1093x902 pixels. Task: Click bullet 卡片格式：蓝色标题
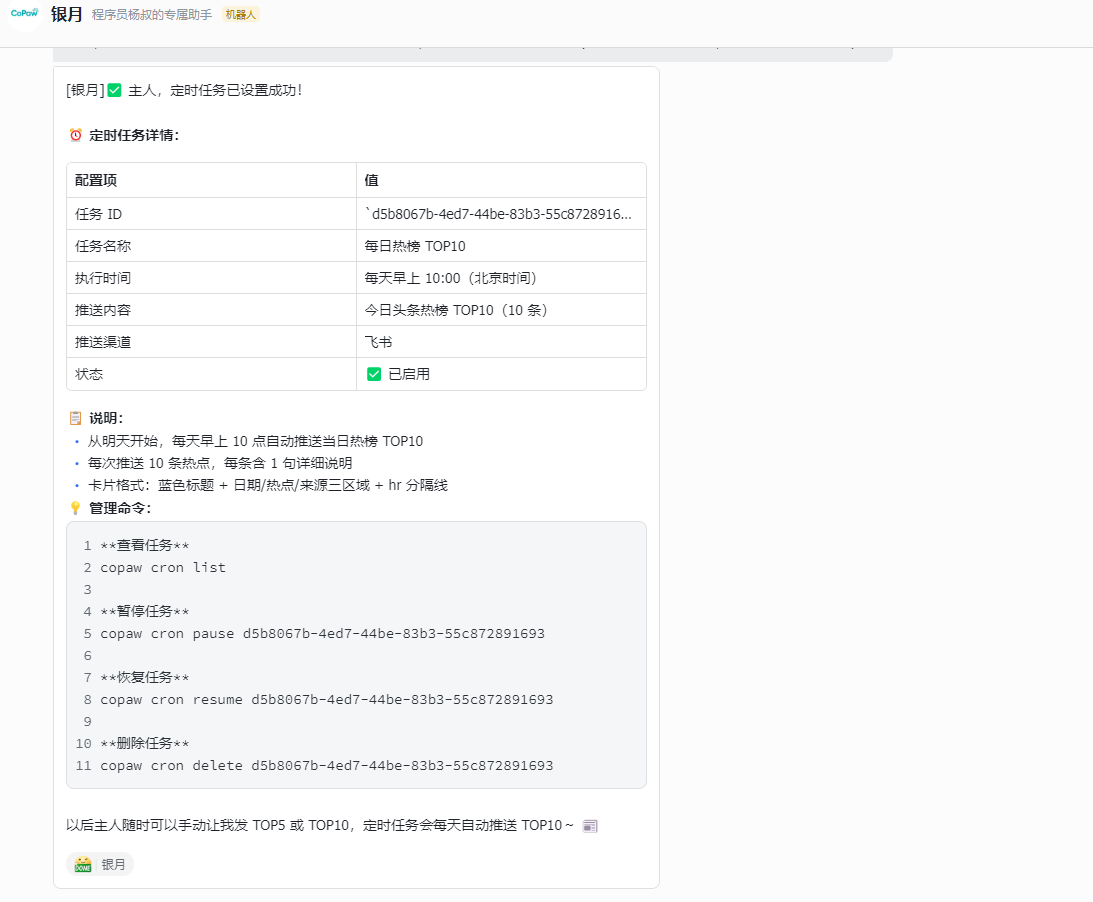click(x=268, y=485)
